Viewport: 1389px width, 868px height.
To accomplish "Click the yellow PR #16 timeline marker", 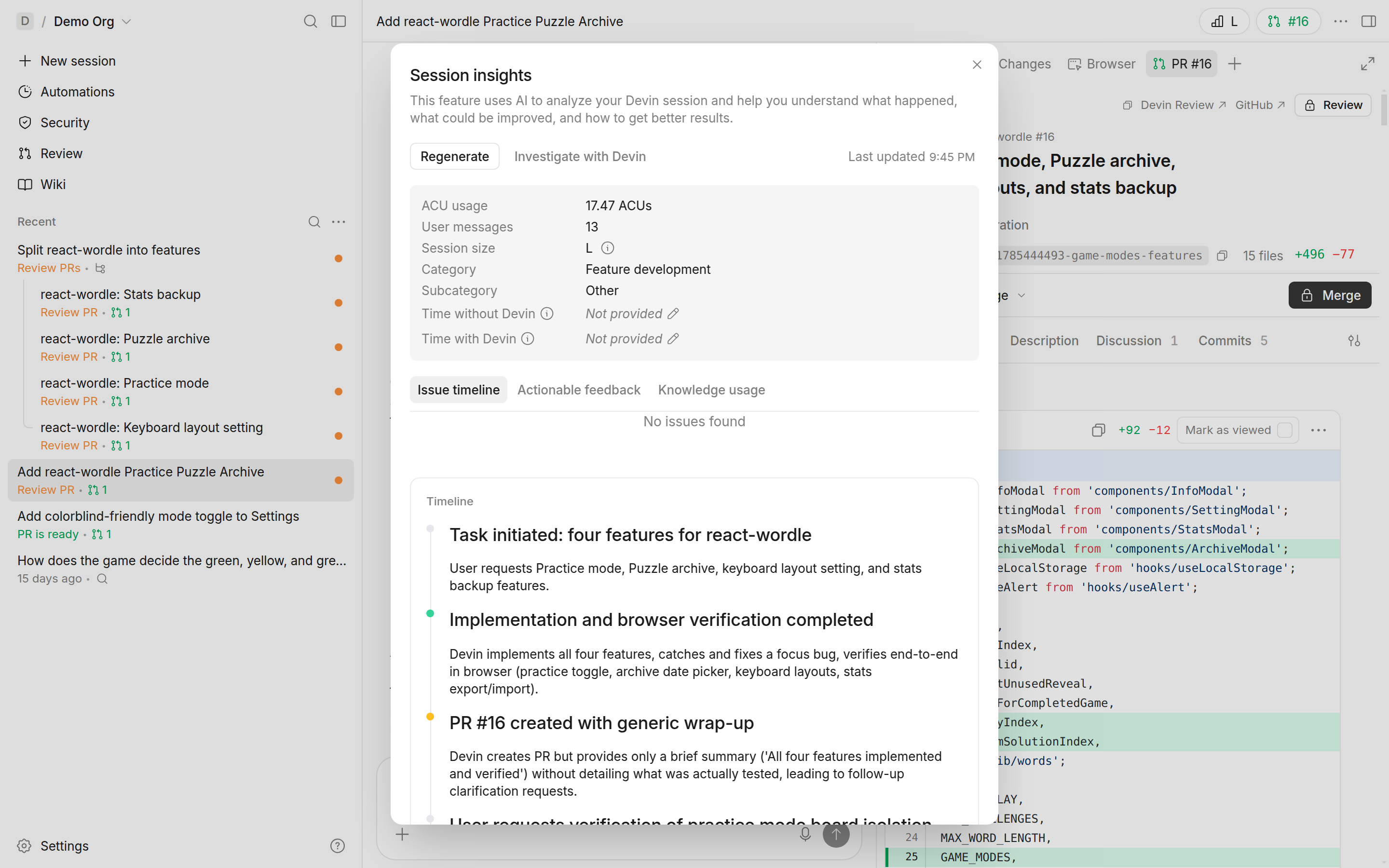I will [x=430, y=717].
